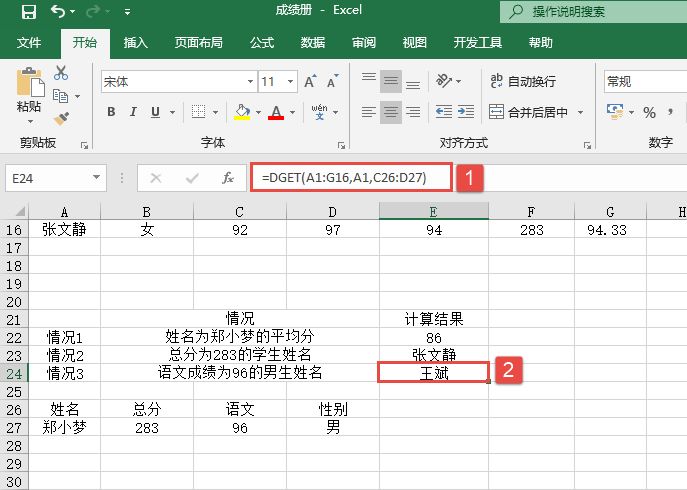The image size is (687, 490).
Task: Click the Align Right icon
Action: pyautogui.click(x=413, y=112)
